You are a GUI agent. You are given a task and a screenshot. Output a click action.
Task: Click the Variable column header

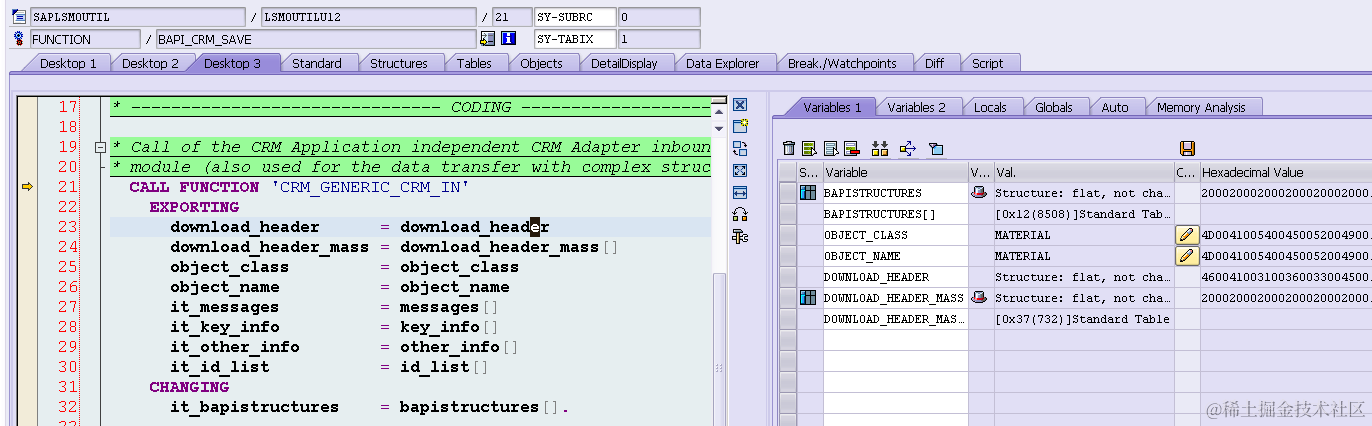[x=895, y=172]
